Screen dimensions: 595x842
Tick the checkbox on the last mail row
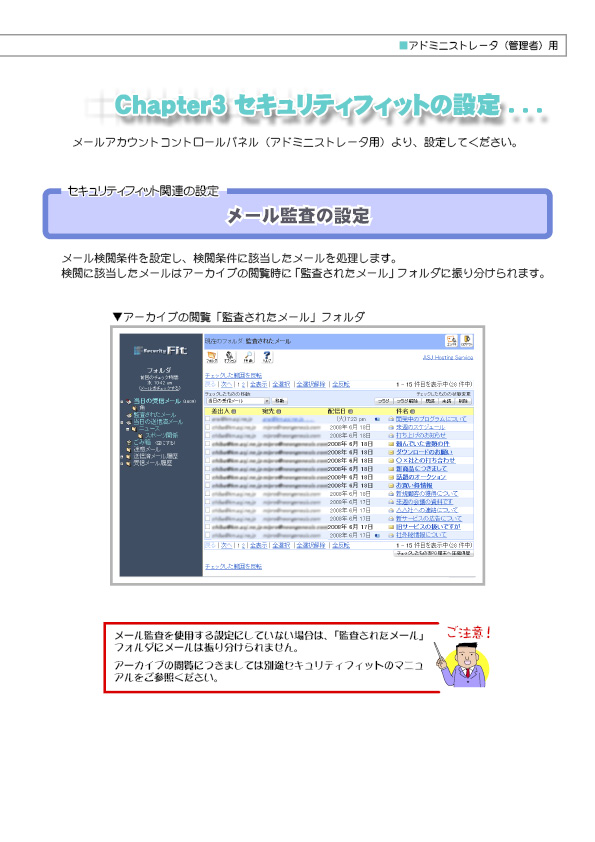pos(208,535)
